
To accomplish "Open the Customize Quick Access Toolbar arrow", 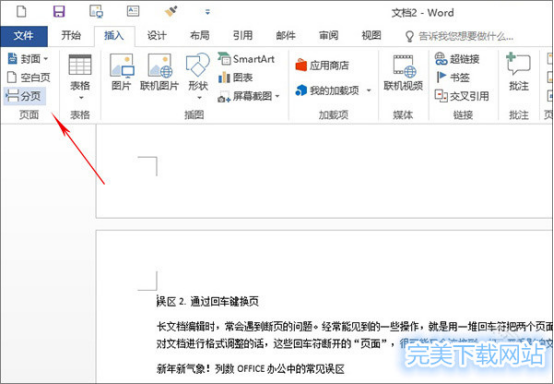I will (x=207, y=12).
